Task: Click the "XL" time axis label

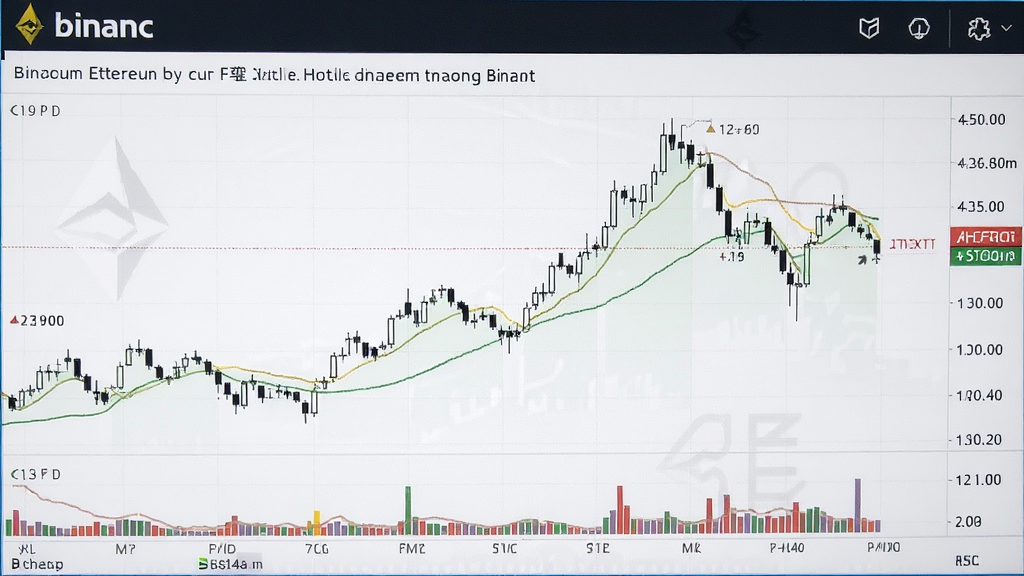Action: click(27, 549)
